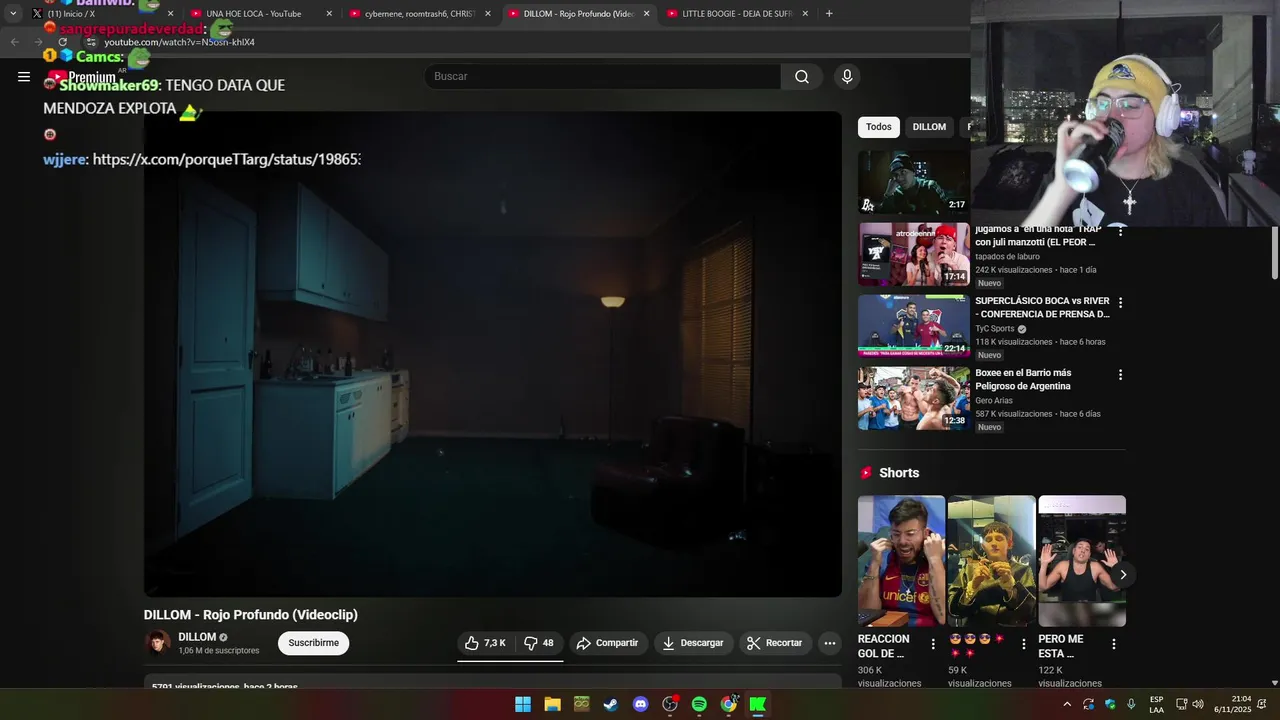1280x720 pixels.
Task: Click the scrollbar down arrow
Action: 1274,683
